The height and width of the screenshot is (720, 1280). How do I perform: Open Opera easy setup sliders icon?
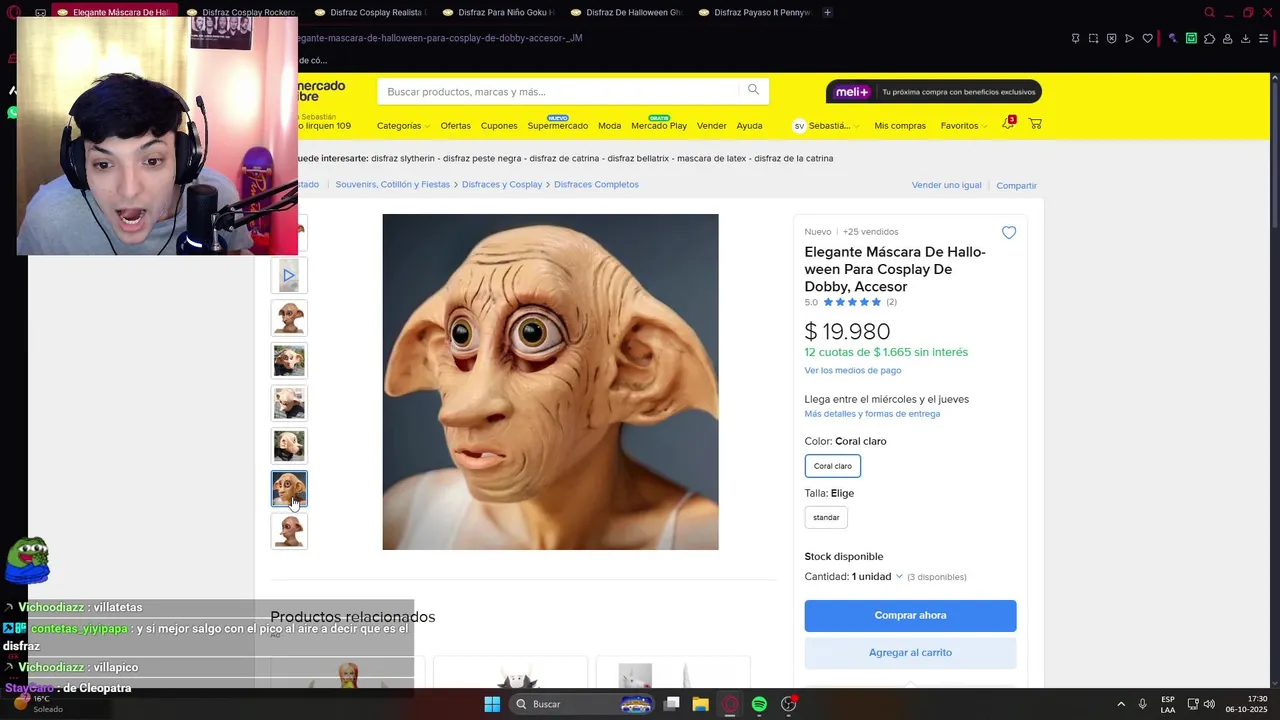tap(1264, 38)
